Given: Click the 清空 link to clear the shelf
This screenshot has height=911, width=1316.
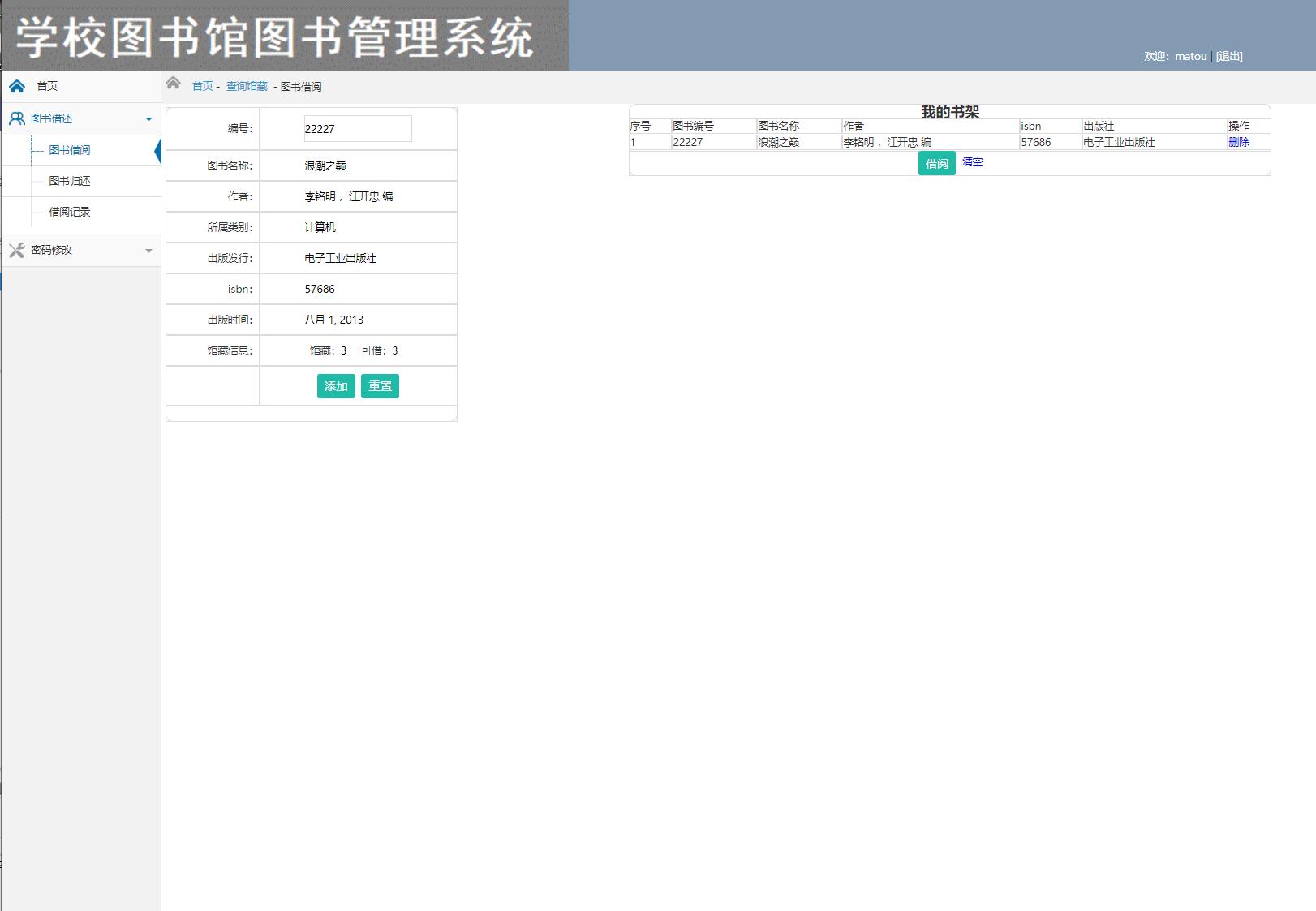Looking at the screenshot, I should [x=971, y=162].
